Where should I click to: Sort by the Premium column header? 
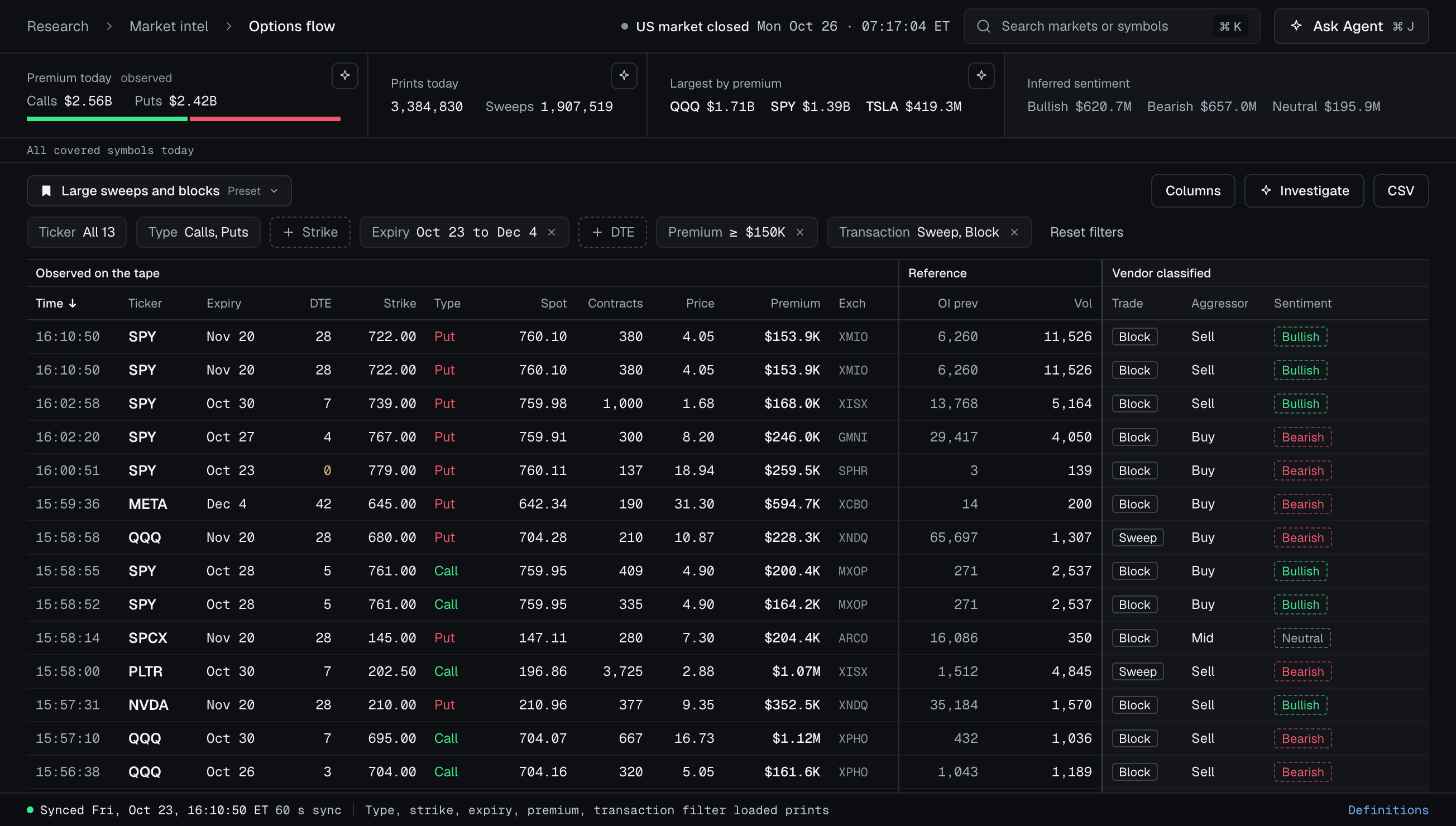795,303
